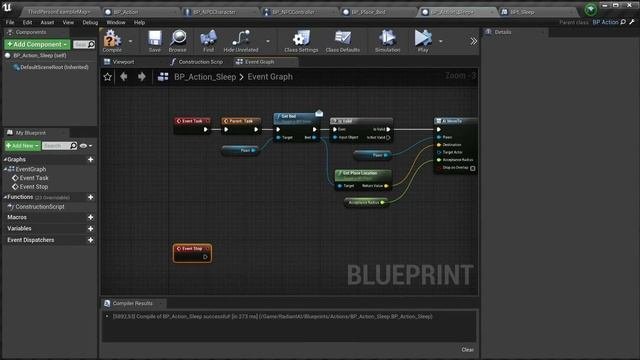Toggle Stop on Overlap checkbox
Screen dimensions: 640x360
click(472, 168)
